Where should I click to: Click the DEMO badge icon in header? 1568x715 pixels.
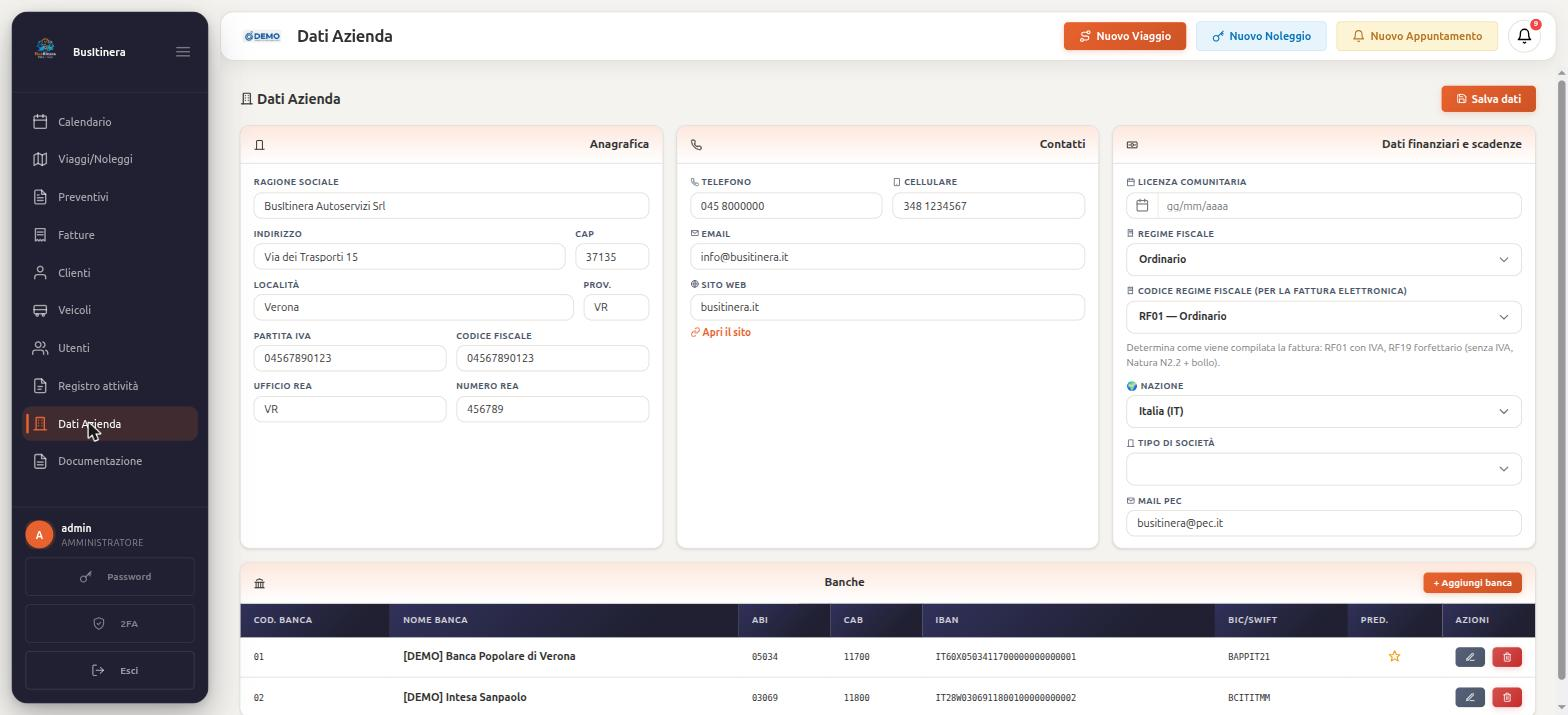point(262,36)
